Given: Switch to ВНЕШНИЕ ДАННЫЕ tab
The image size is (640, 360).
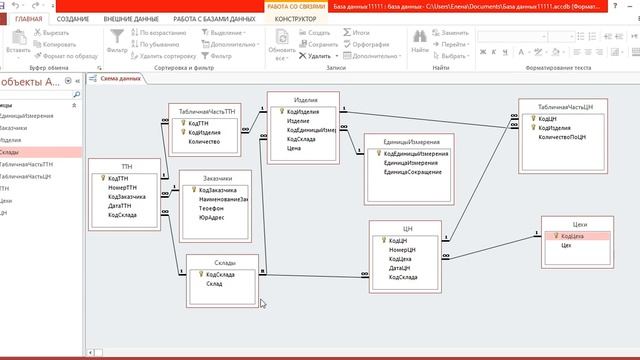Looking at the screenshot, I should click(x=131, y=19).
